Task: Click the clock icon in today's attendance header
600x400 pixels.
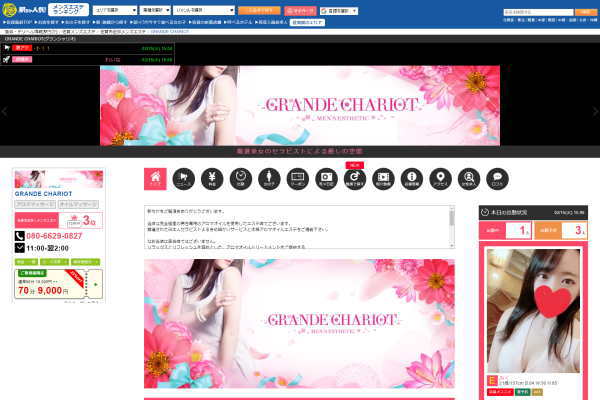Action: coord(485,212)
